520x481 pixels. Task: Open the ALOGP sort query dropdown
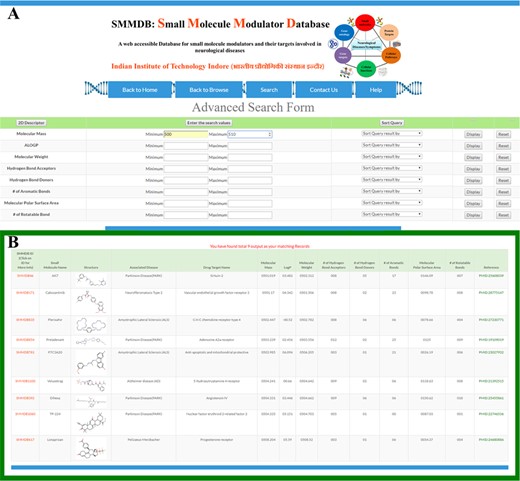392,145
